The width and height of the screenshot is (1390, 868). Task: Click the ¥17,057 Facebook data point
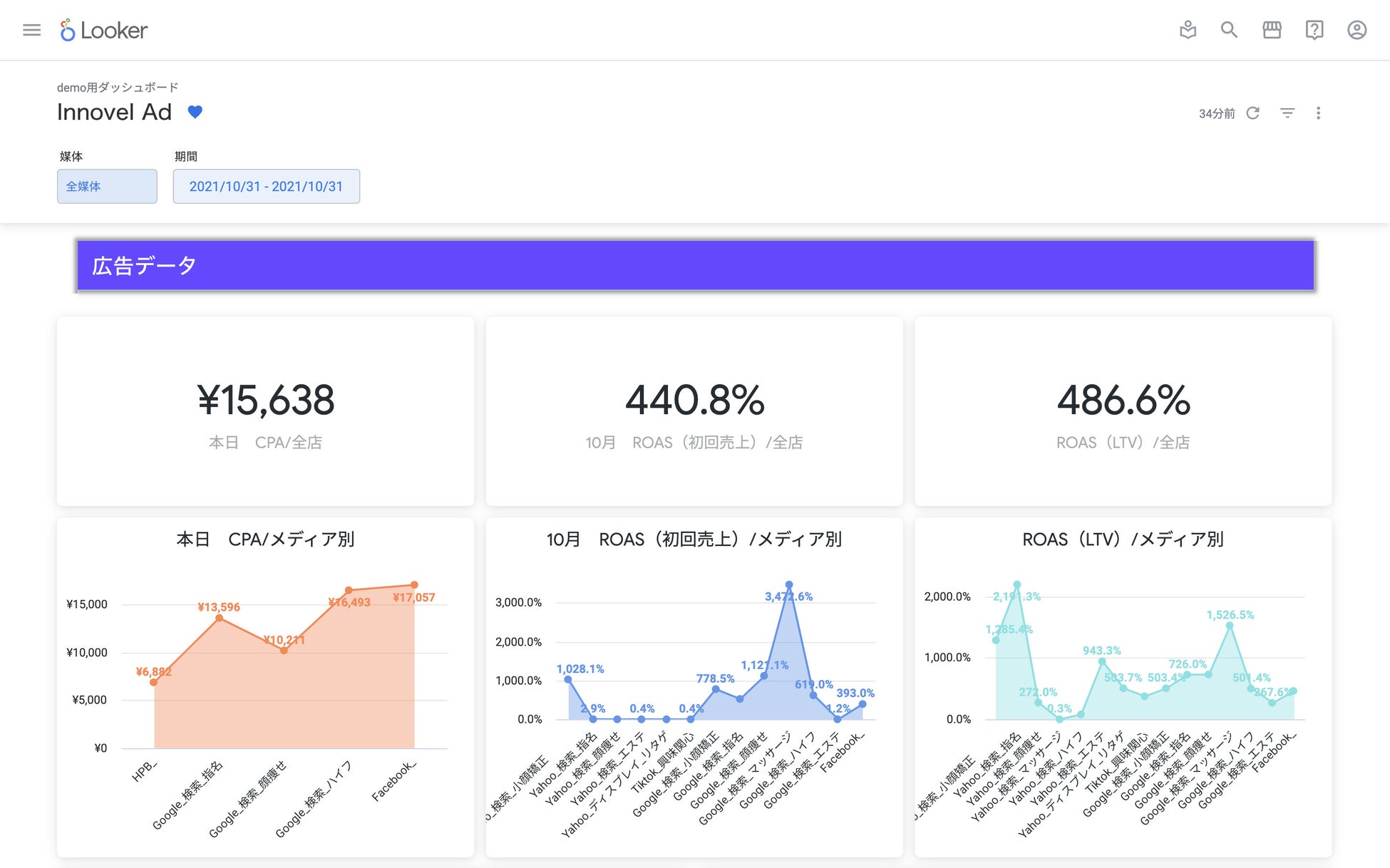pos(414,585)
